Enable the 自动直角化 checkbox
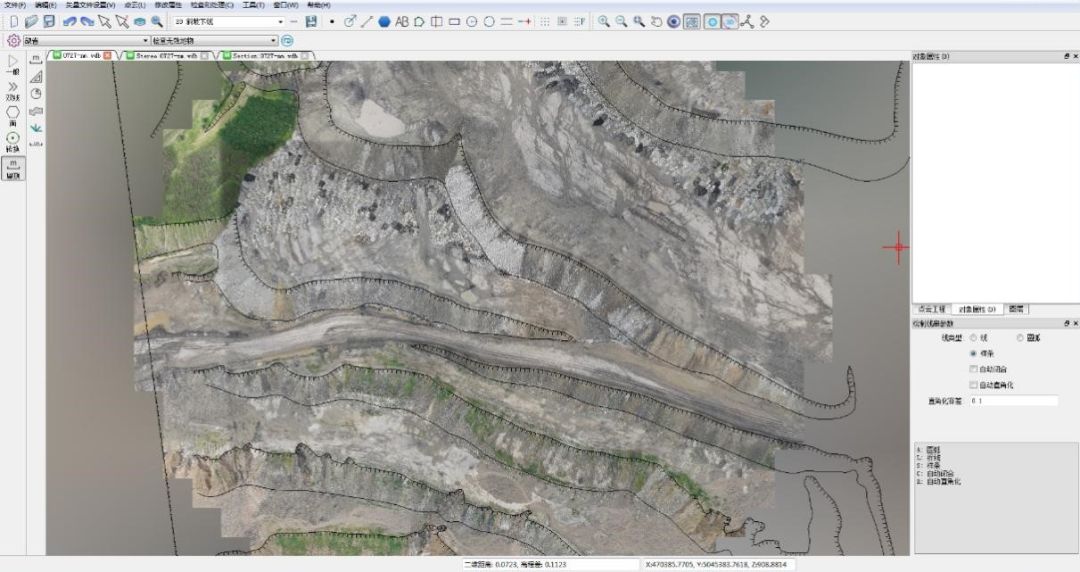 point(973,384)
